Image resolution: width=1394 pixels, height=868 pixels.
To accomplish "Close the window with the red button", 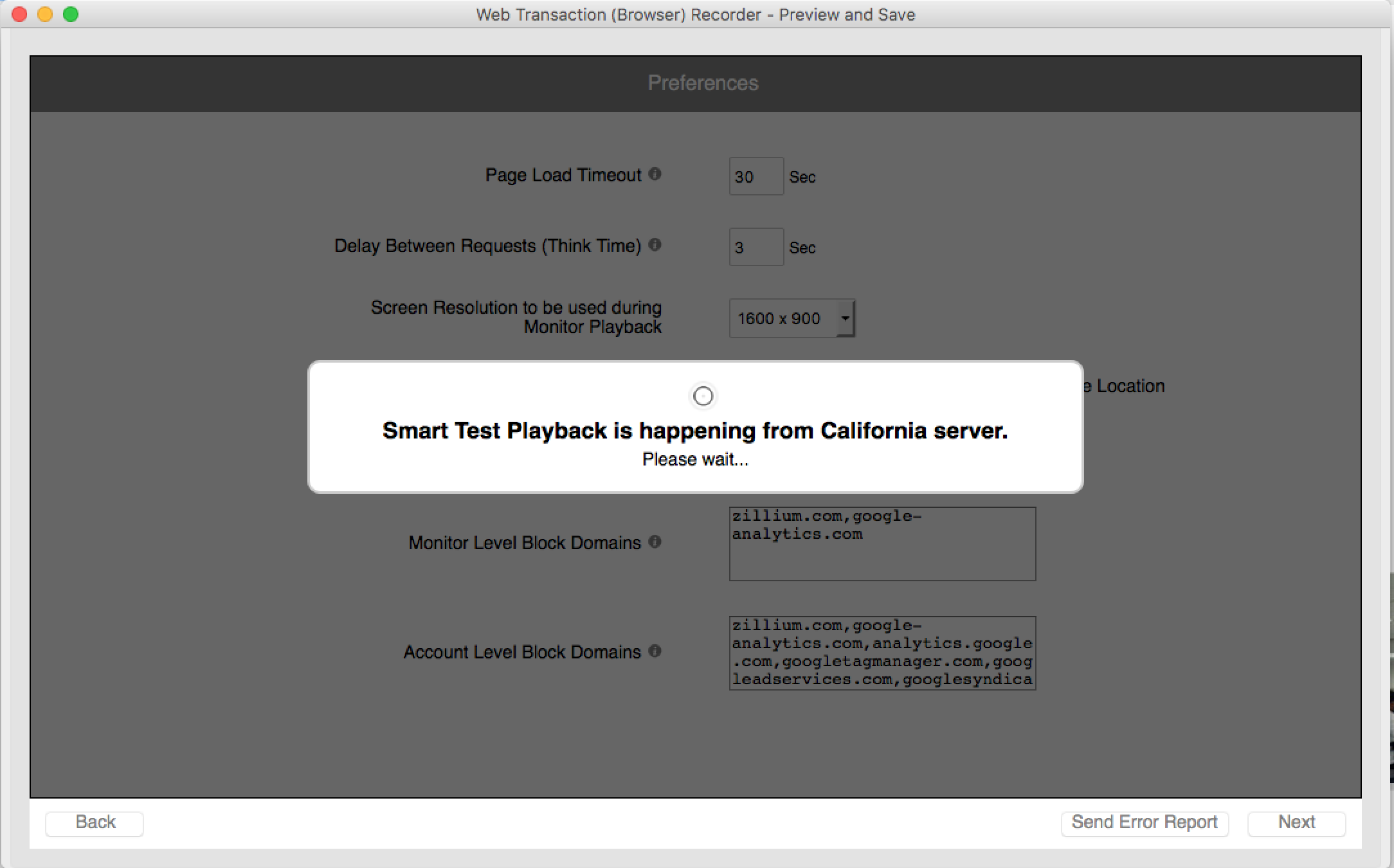I will (x=19, y=14).
